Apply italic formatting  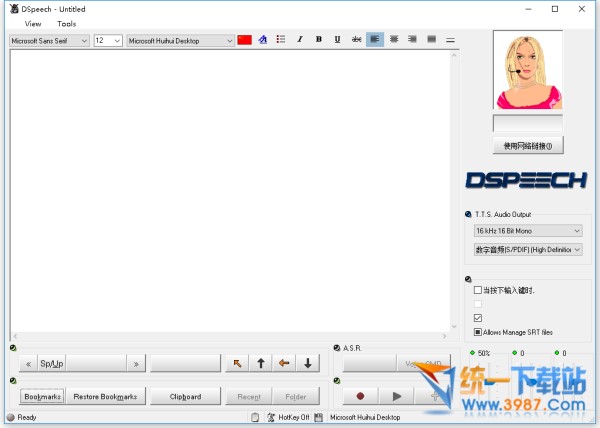point(300,39)
